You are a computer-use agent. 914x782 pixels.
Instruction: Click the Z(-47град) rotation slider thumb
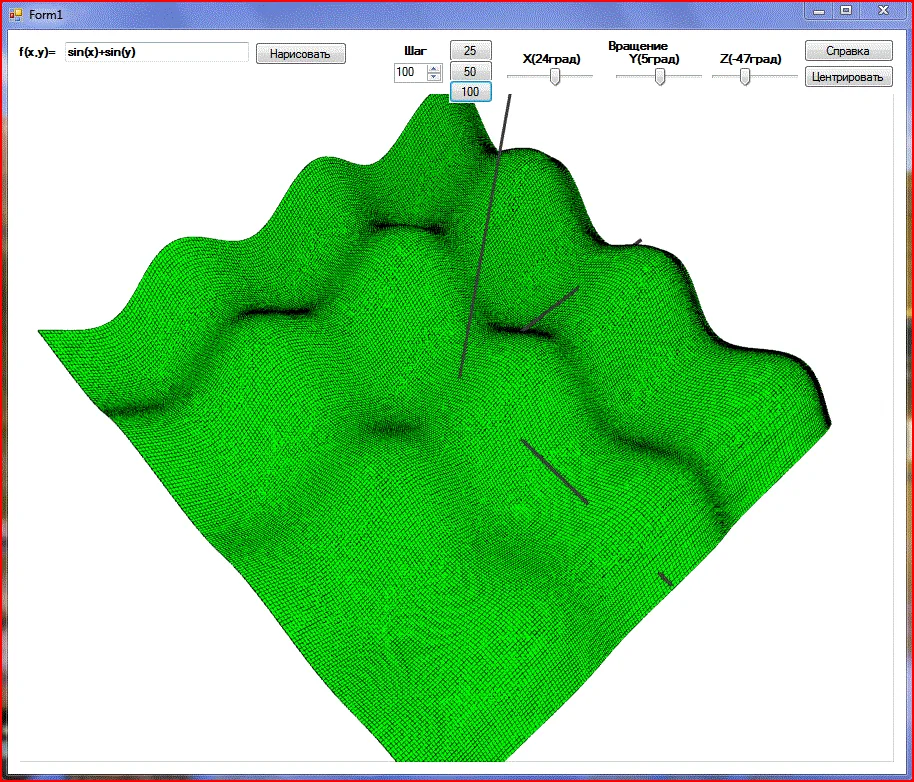745,78
